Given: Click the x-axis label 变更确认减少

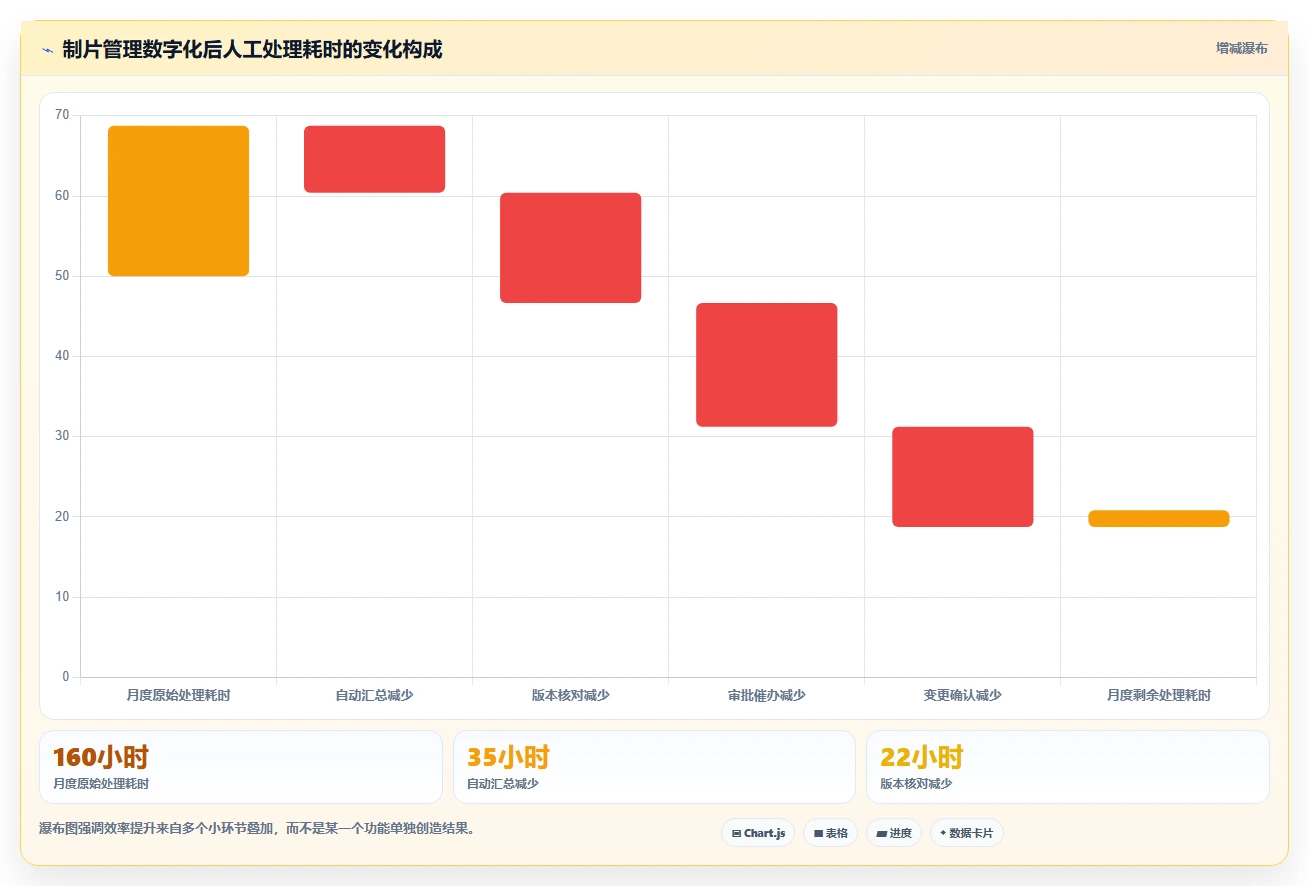Looking at the screenshot, I should pos(962,695).
